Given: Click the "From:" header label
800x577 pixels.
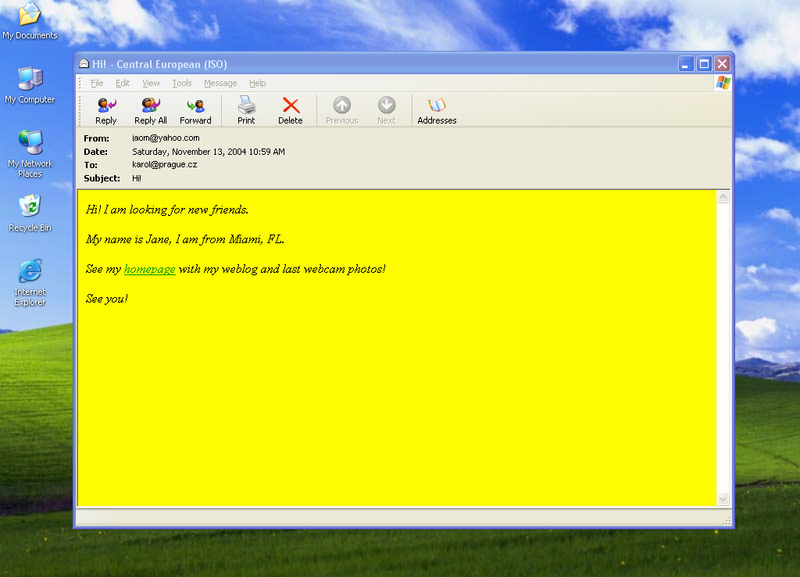Looking at the screenshot, I should click(x=96, y=138).
